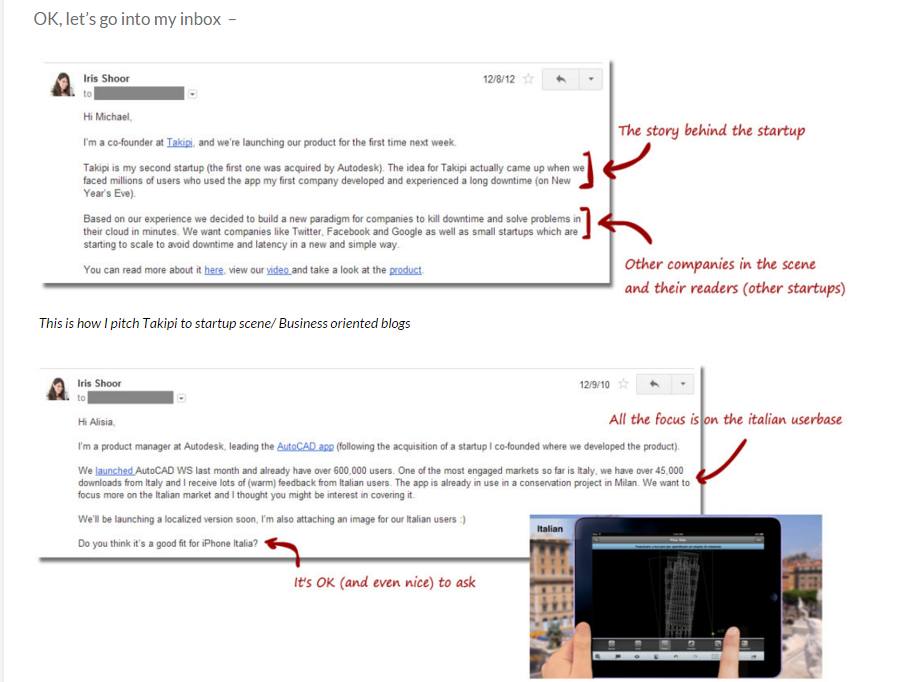Open the Takipi link in first email
The width and height of the screenshot is (907, 682).
click(179, 142)
